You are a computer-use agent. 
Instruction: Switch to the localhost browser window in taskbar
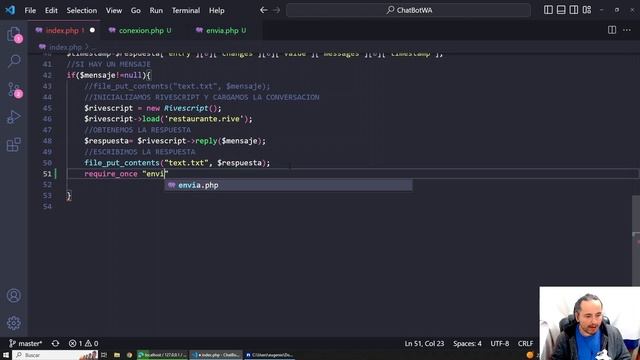[162, 355]
